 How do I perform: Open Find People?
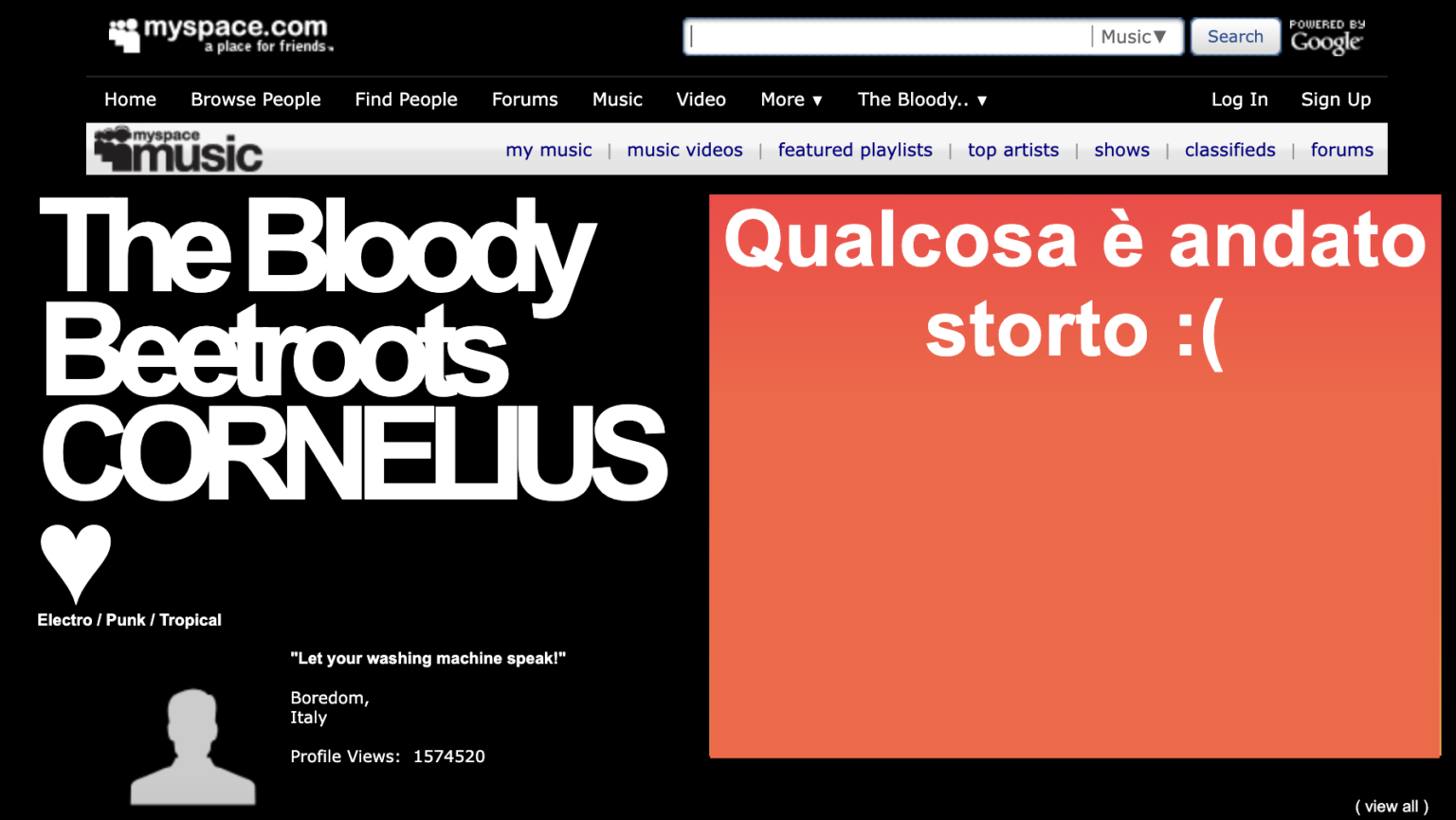(x=406, y=100)
